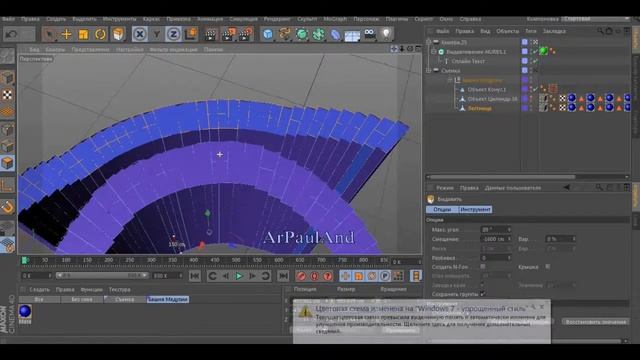Go to the start of animation
This screenshot has height=360, width=640.
click(x=195, y=276)
